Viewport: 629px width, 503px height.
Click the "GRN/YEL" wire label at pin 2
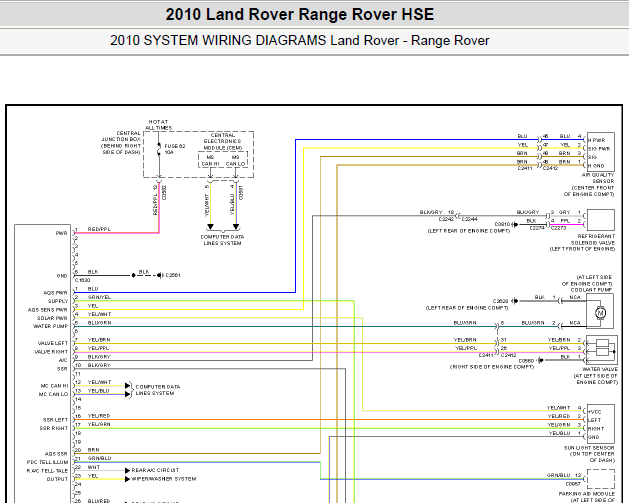99,297
